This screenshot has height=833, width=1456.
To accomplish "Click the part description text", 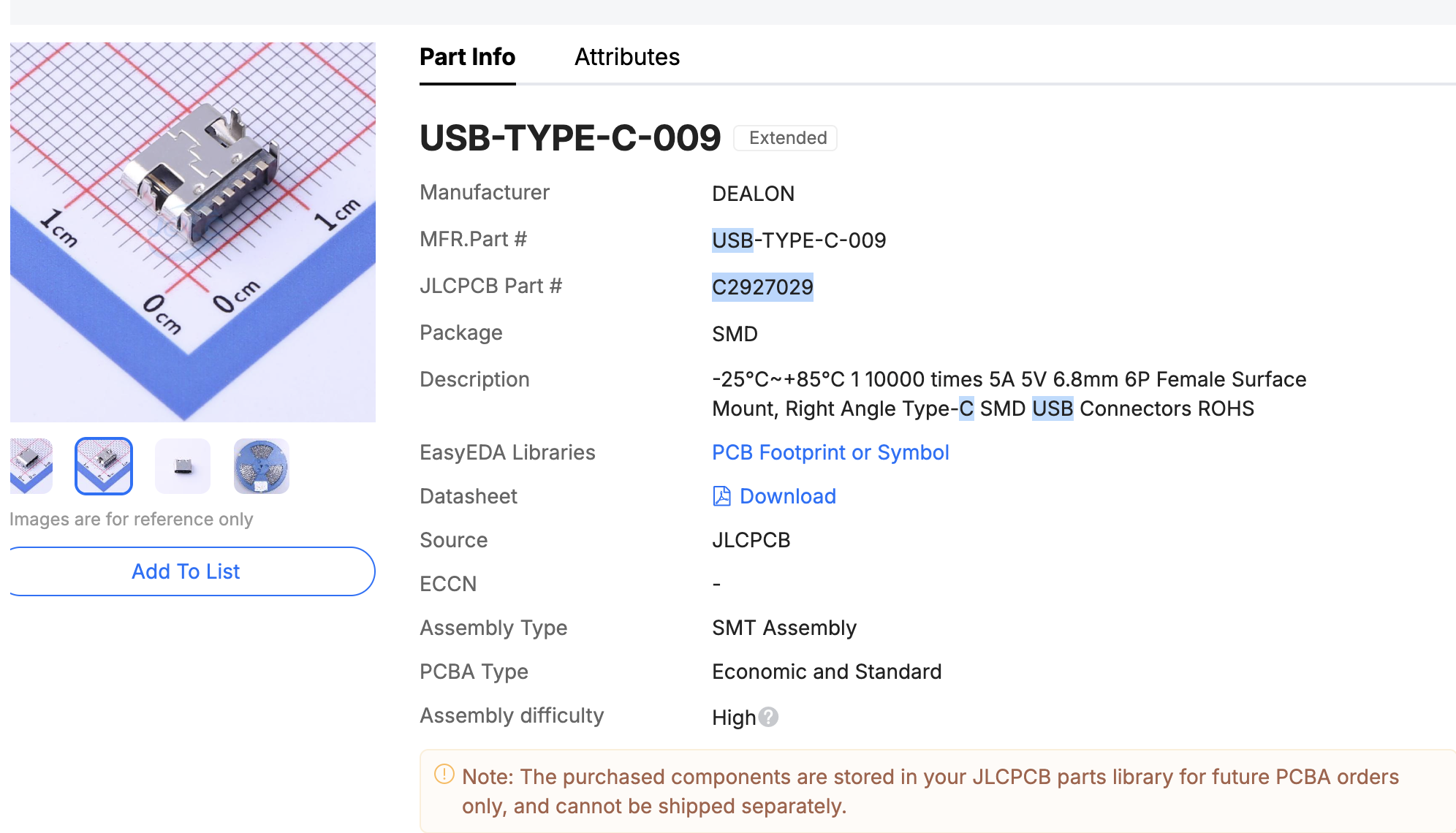I will pyautogui.click(x=1009, y=394).
